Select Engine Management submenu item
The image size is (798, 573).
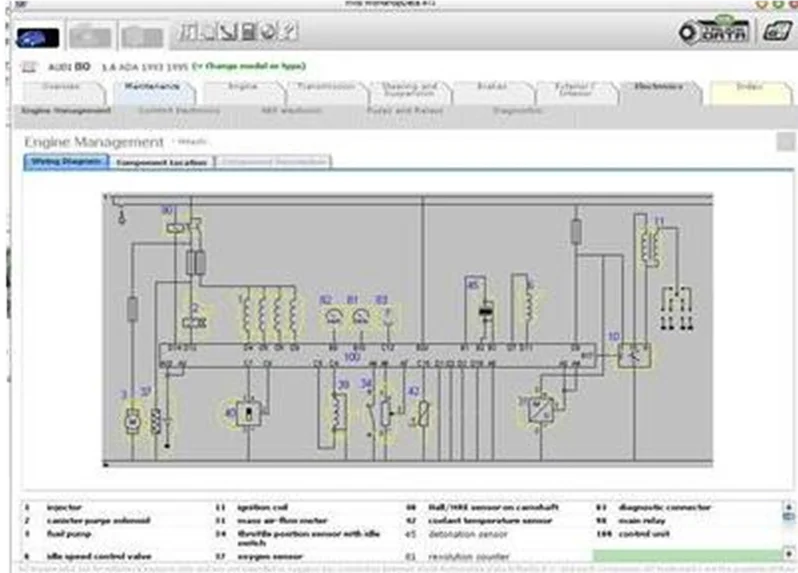tap(66, 110)
